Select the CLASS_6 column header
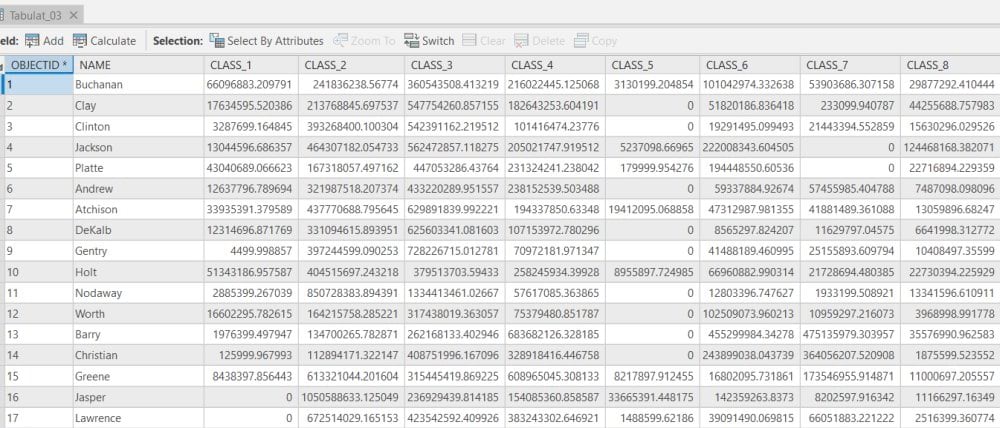1000x428 pixels. point(750,65)
